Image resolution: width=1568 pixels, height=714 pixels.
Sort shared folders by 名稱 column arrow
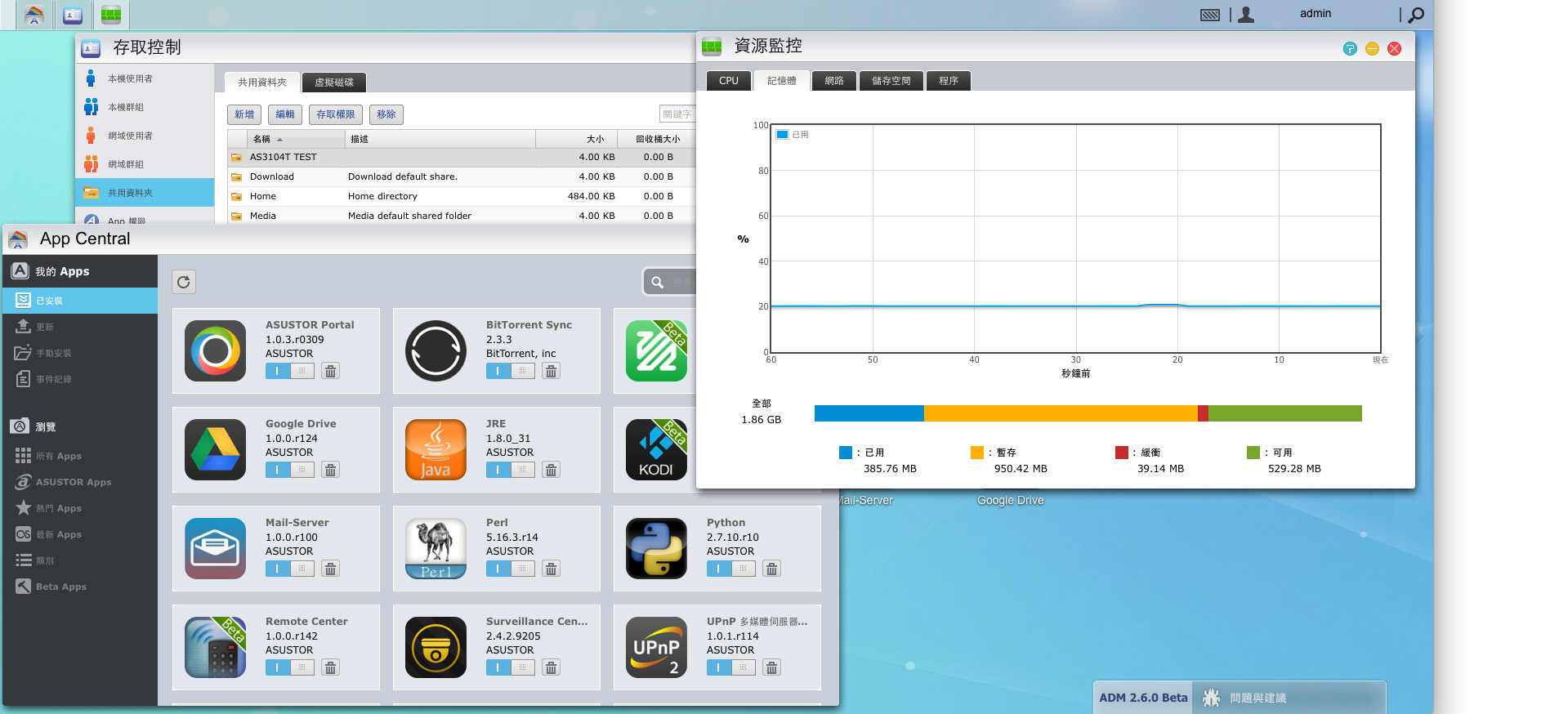click(x=279, y=140)
